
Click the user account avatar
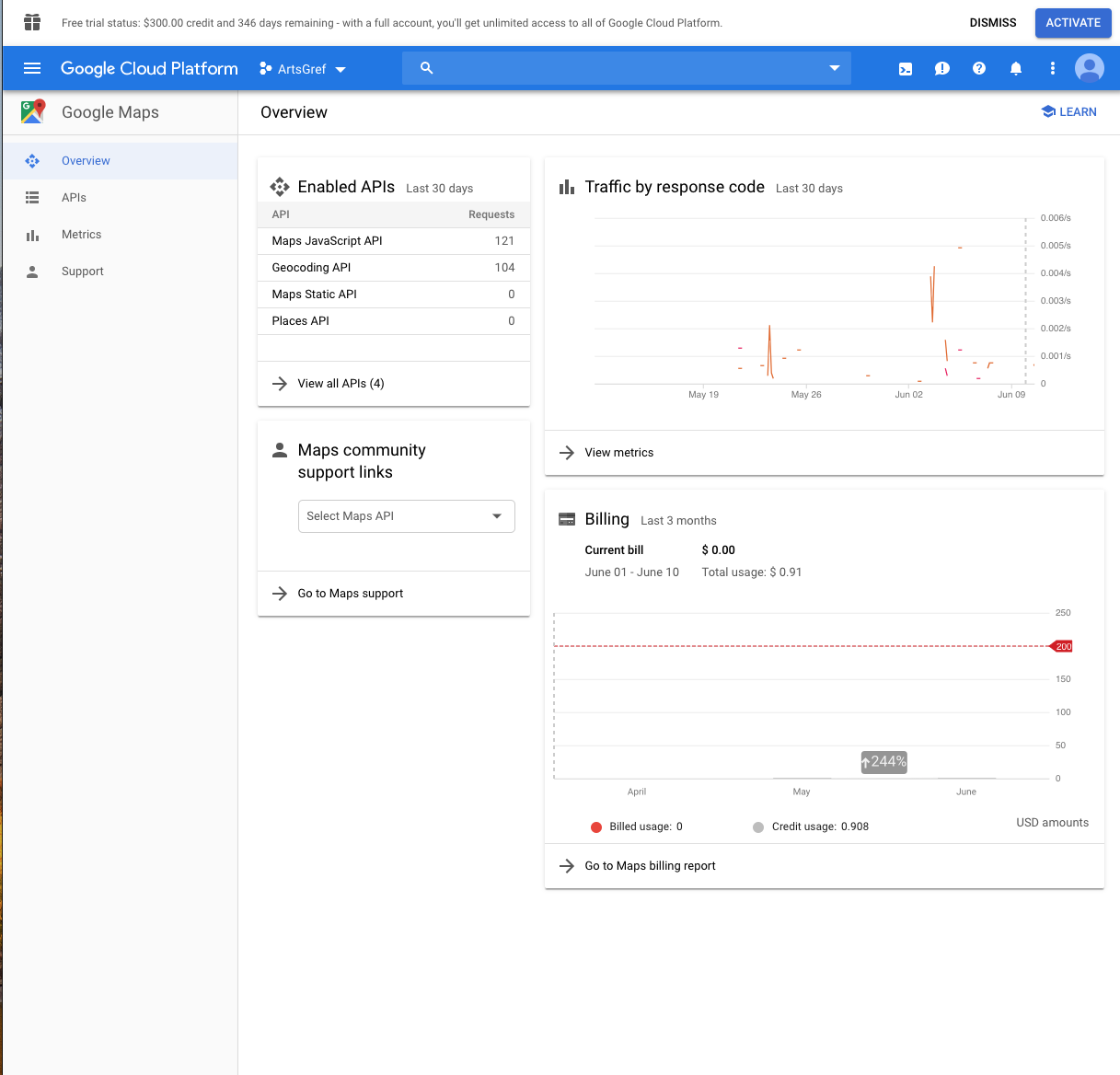point(1090,68)
